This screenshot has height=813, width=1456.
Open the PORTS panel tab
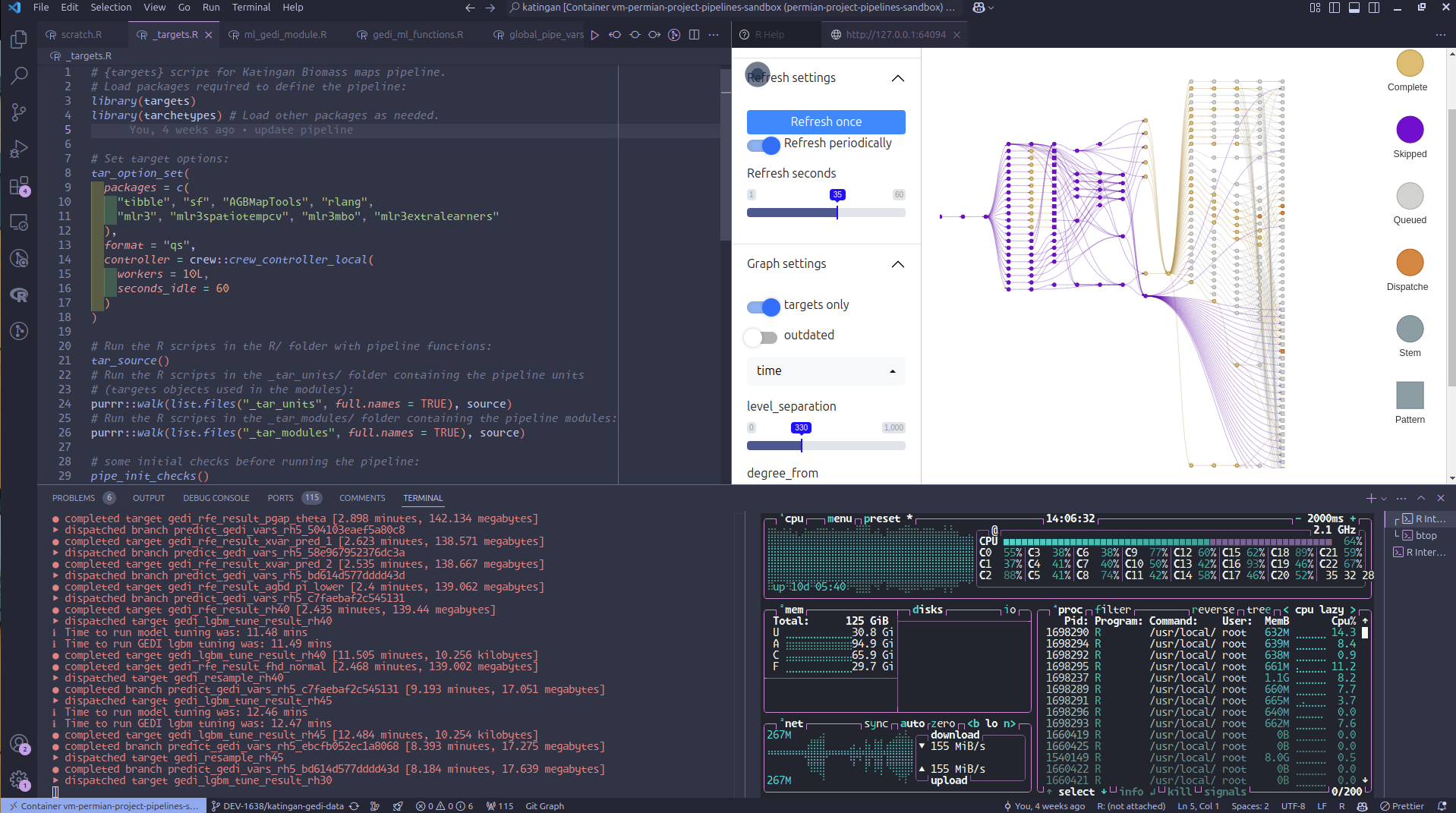(x=280, y=498)
